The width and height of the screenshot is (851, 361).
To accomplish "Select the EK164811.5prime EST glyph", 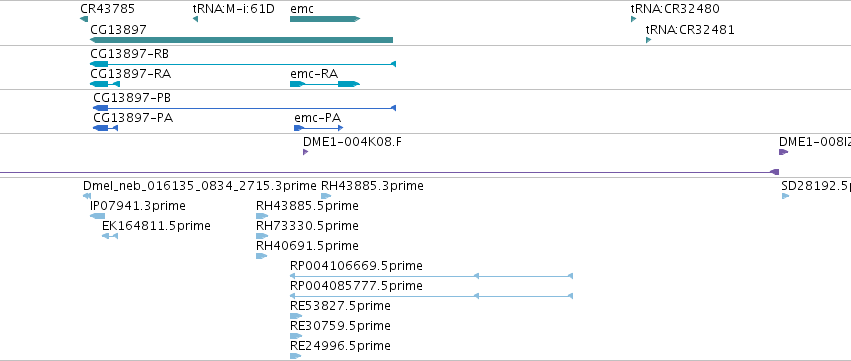I will (x=110, y=236).
